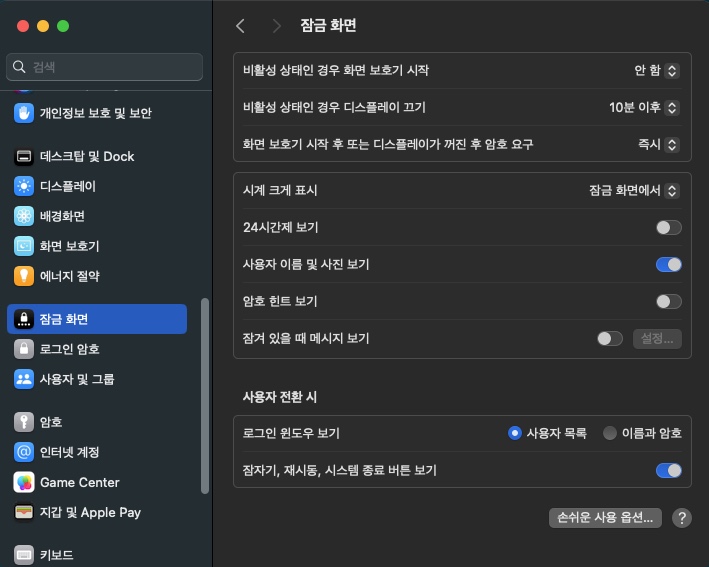
Task: Select 디스플레이 sidebar label
Action: [x=68, y=186]
